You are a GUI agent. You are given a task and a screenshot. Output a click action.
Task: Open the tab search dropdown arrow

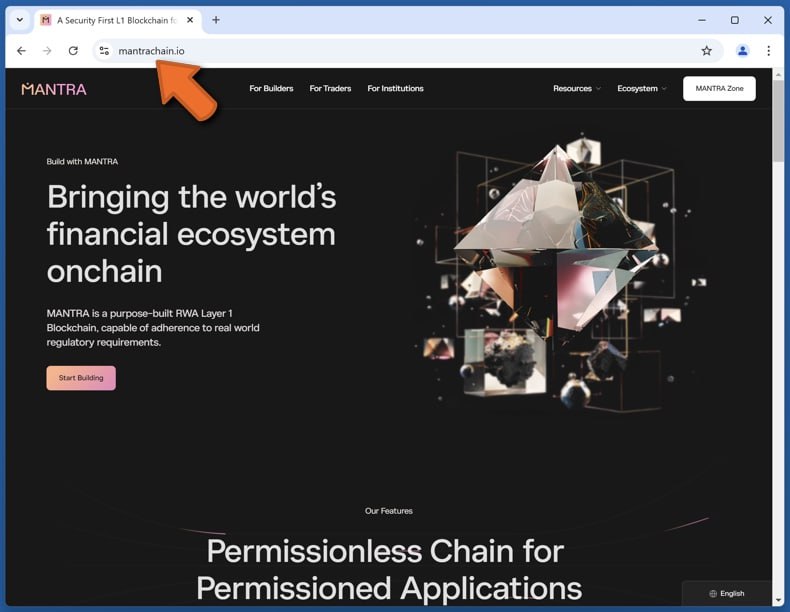pos(20,20)
